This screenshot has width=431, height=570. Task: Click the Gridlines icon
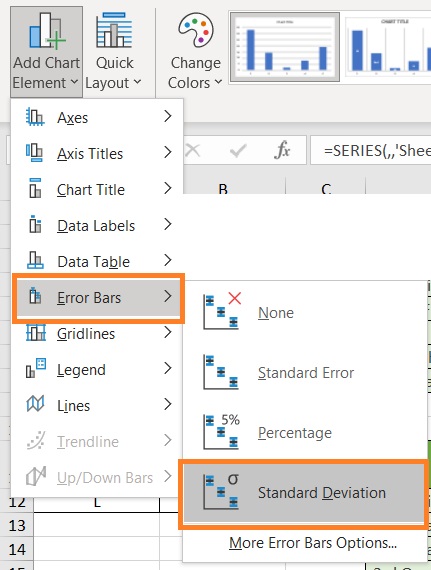click(36, 332)
